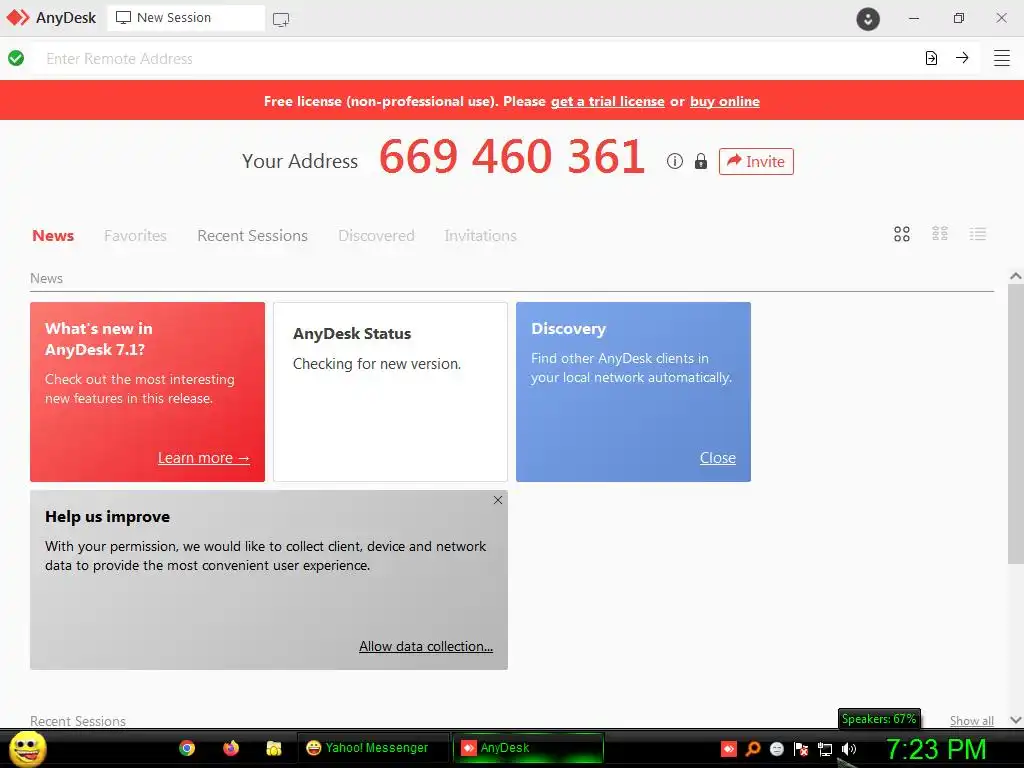The image size is (1024, 768).
Task: Click the AnyDesk Status card
Action: pos(391,392)
